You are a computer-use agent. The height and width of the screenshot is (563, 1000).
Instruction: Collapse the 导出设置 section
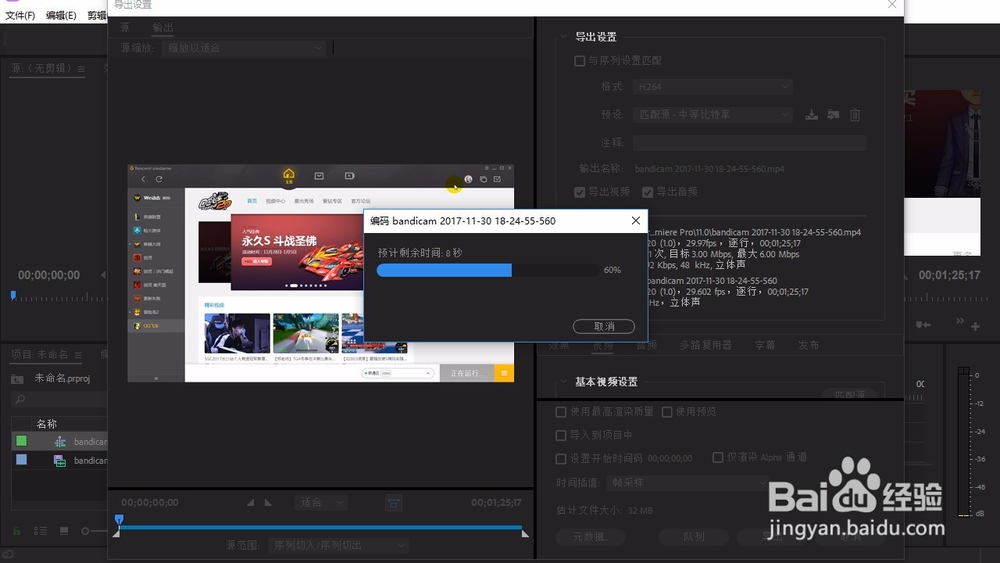pos(564,37)
